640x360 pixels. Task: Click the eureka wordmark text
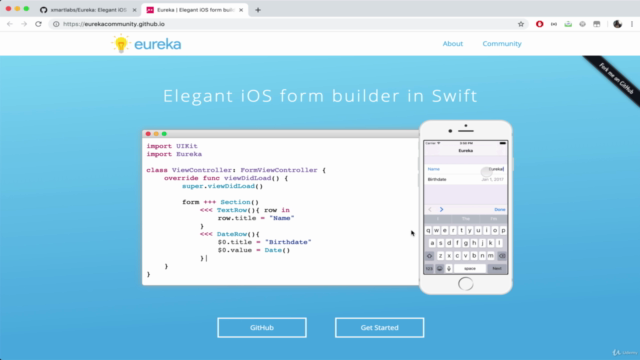coord(158,44)
